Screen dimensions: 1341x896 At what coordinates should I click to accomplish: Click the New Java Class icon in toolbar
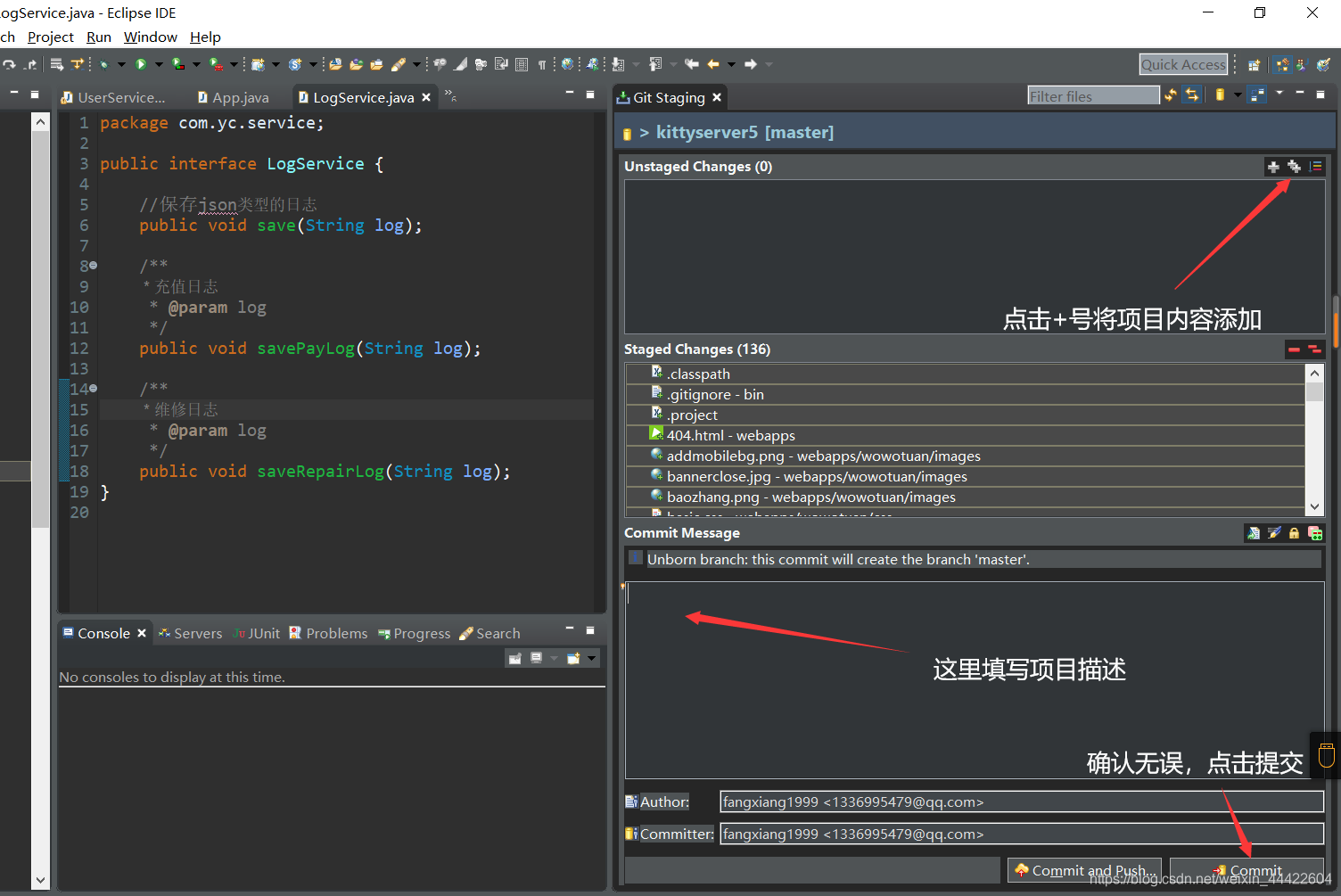(295, 64)
